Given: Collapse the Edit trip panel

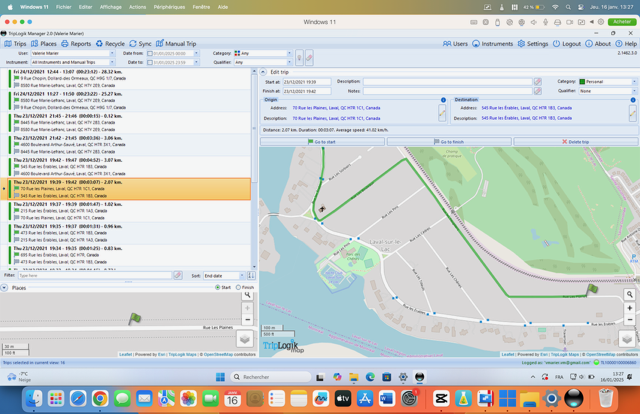Looking at the screenshot, I should (263, 72).
